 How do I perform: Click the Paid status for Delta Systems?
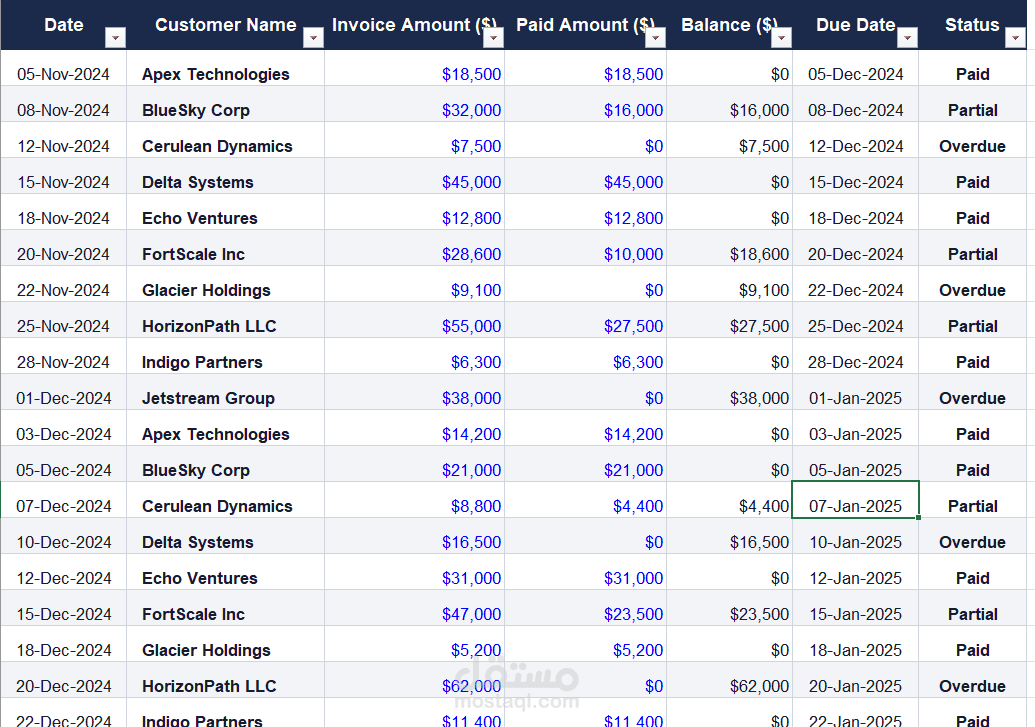[972, 182]
